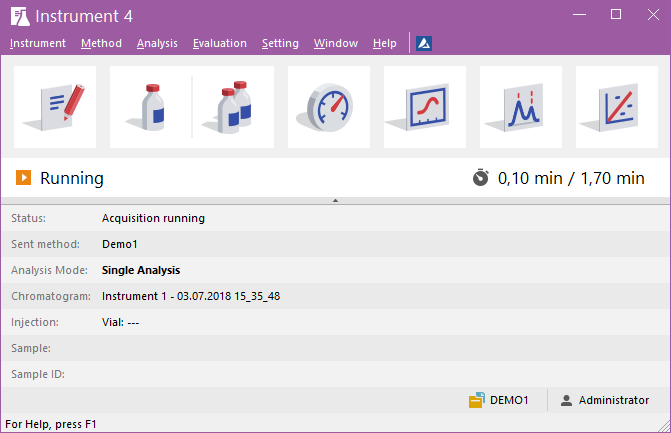Open Sequence using the multiple vials icon

coord(233,107)
